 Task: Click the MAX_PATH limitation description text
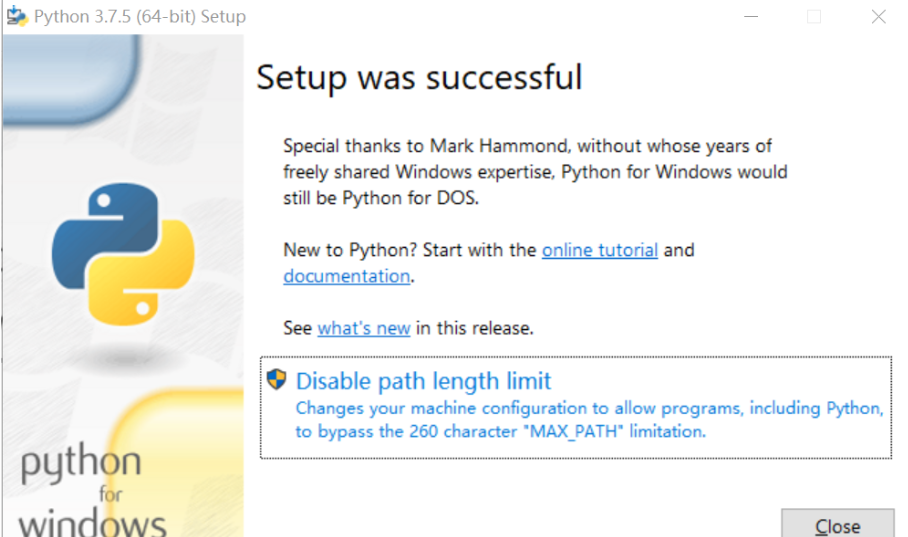click(589, 420)
